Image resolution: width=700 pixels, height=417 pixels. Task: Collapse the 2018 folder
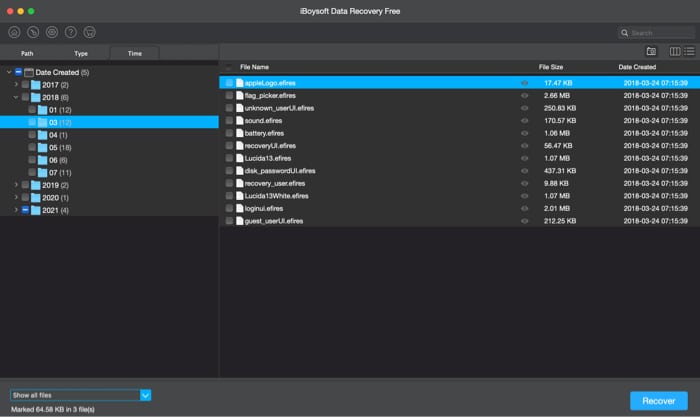coord(16,97)
